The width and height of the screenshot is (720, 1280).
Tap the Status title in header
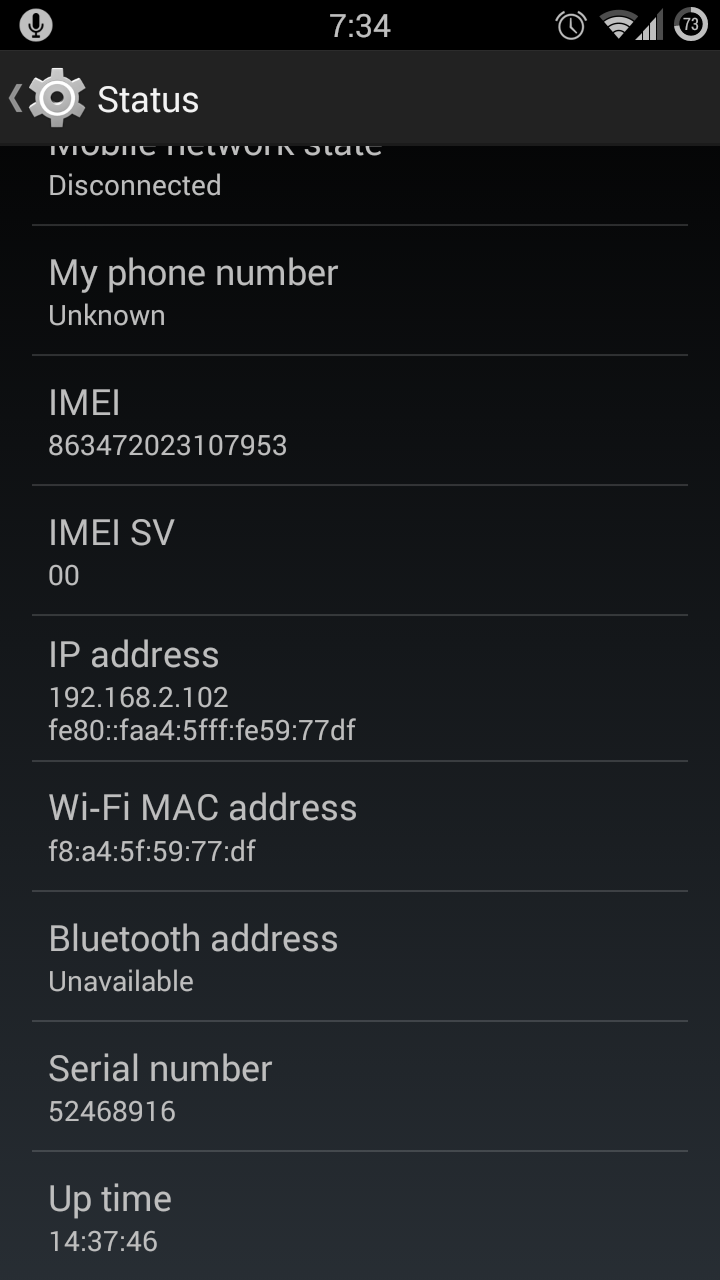148,100
